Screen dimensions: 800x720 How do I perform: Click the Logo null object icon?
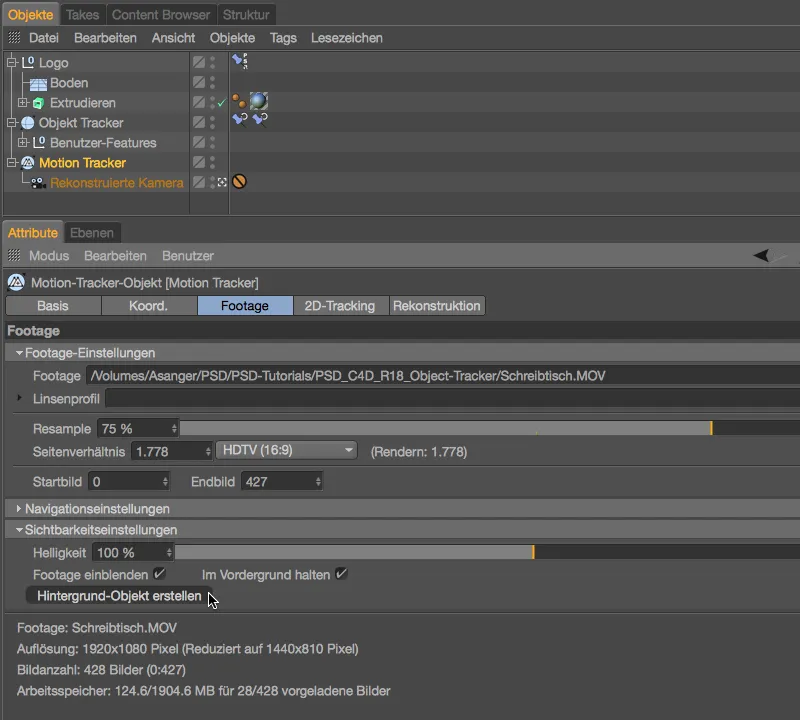click(x=28, y=62)
